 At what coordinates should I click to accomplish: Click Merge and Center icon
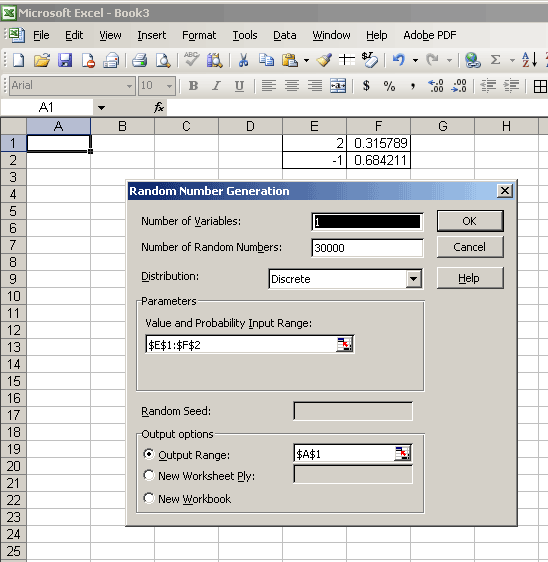click(338, 86)
